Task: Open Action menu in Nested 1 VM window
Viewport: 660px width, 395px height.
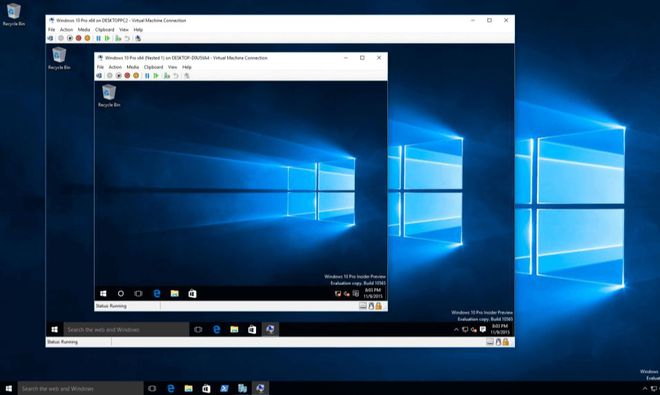Action: coord(115,67)
